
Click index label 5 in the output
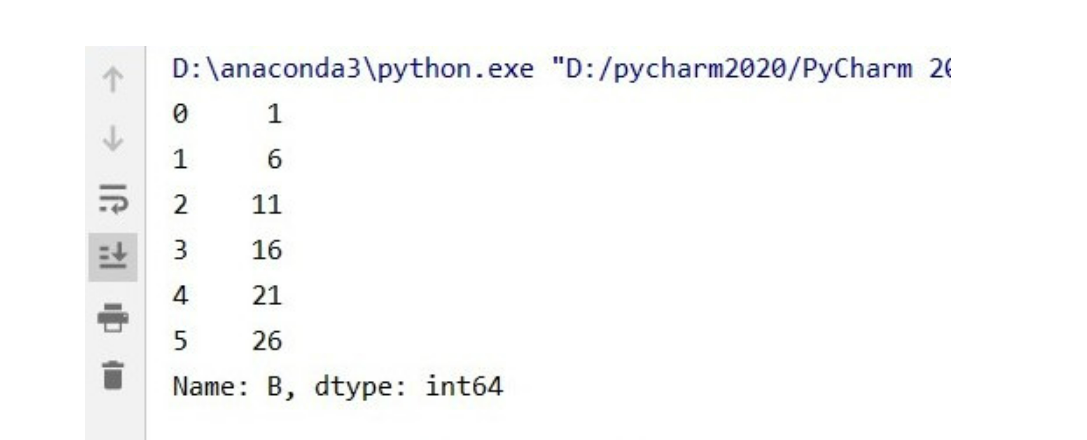coord(181,341)
